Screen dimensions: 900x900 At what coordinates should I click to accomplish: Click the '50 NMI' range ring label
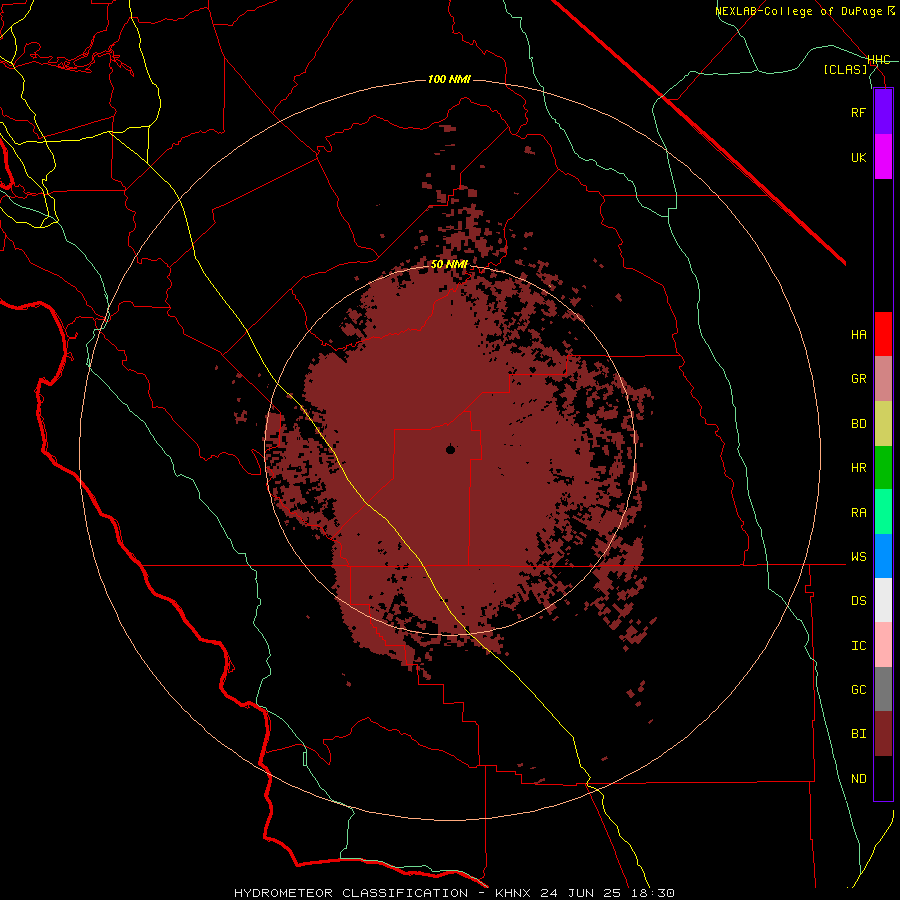[x=449, y=265]
